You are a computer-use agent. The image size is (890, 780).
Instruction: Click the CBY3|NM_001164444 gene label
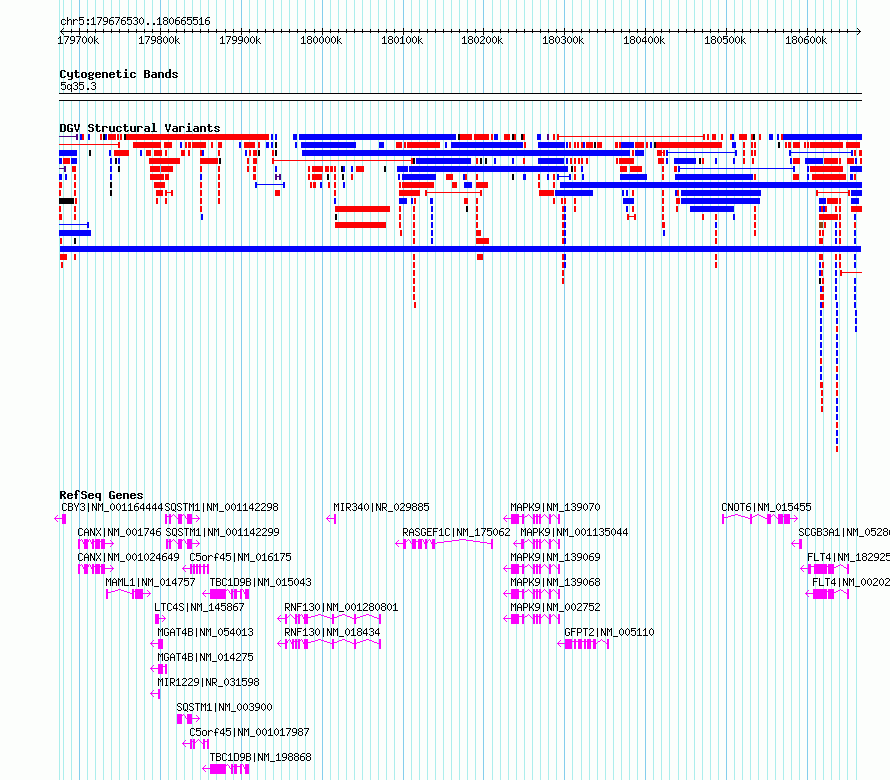[x=112, y=507]
